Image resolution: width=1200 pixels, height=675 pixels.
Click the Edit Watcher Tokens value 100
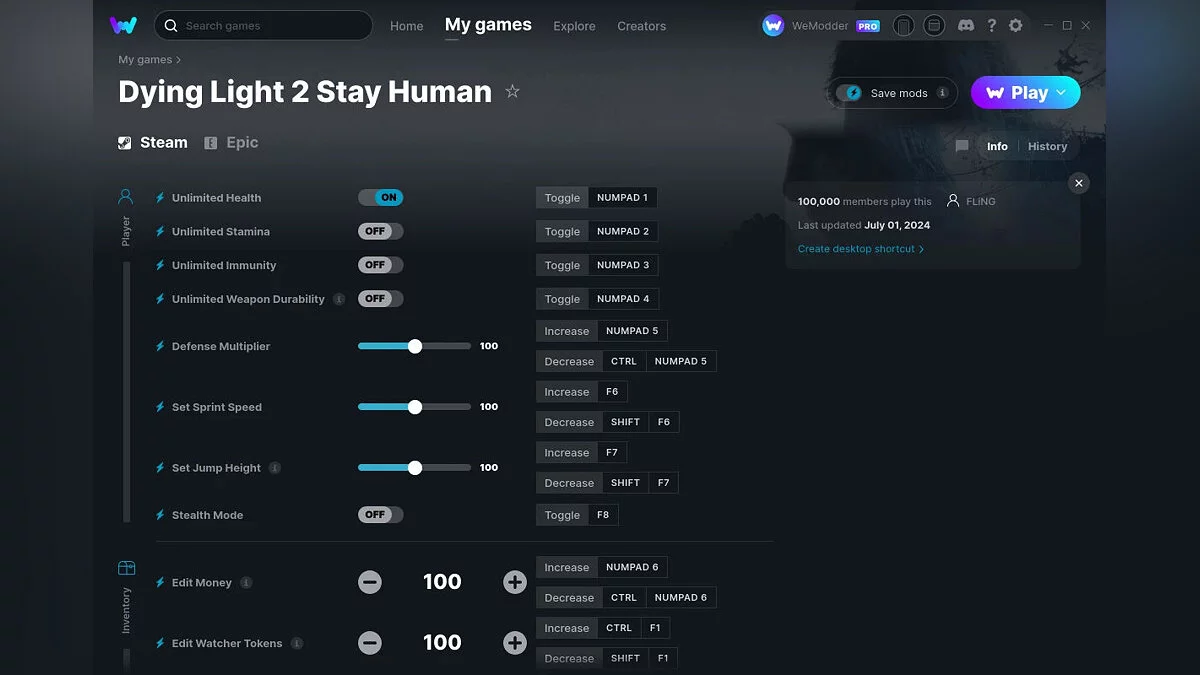(442, 643)
